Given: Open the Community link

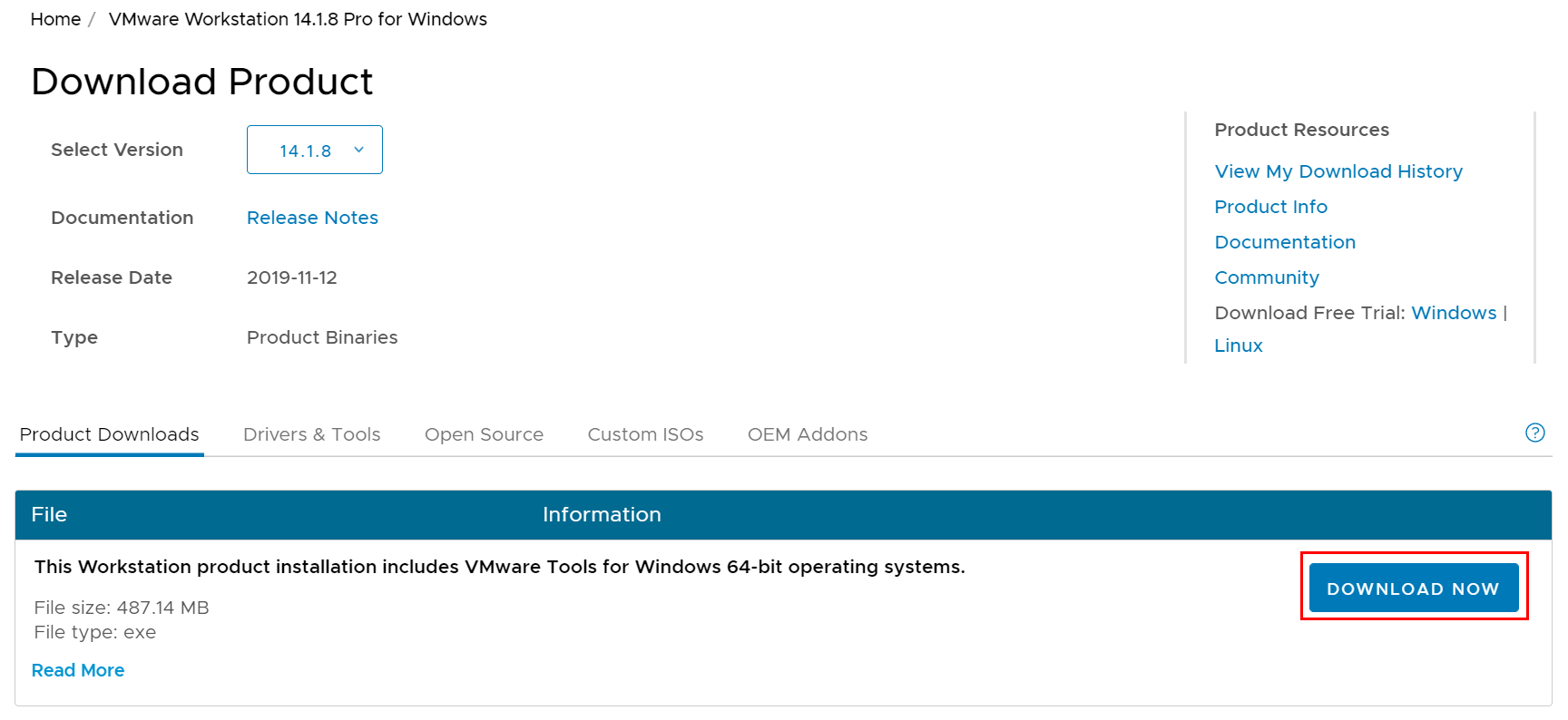Looking at the screenshot, I should click(x=1267, y=277).
